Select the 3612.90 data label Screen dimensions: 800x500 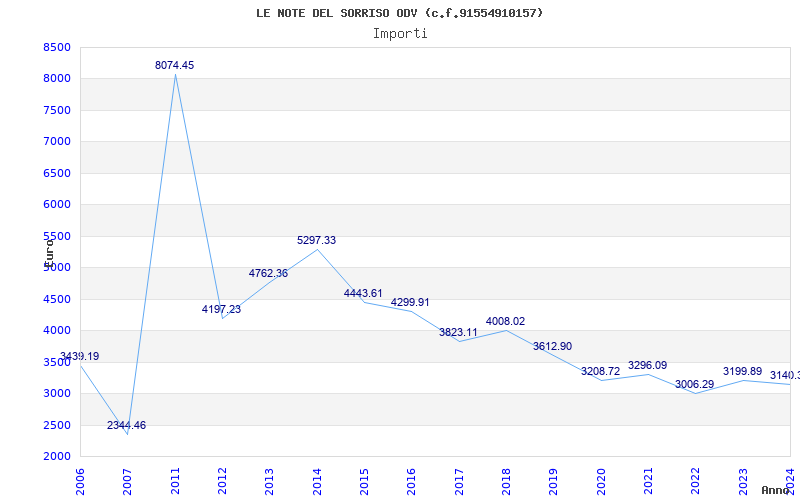(x=553, y=346)
